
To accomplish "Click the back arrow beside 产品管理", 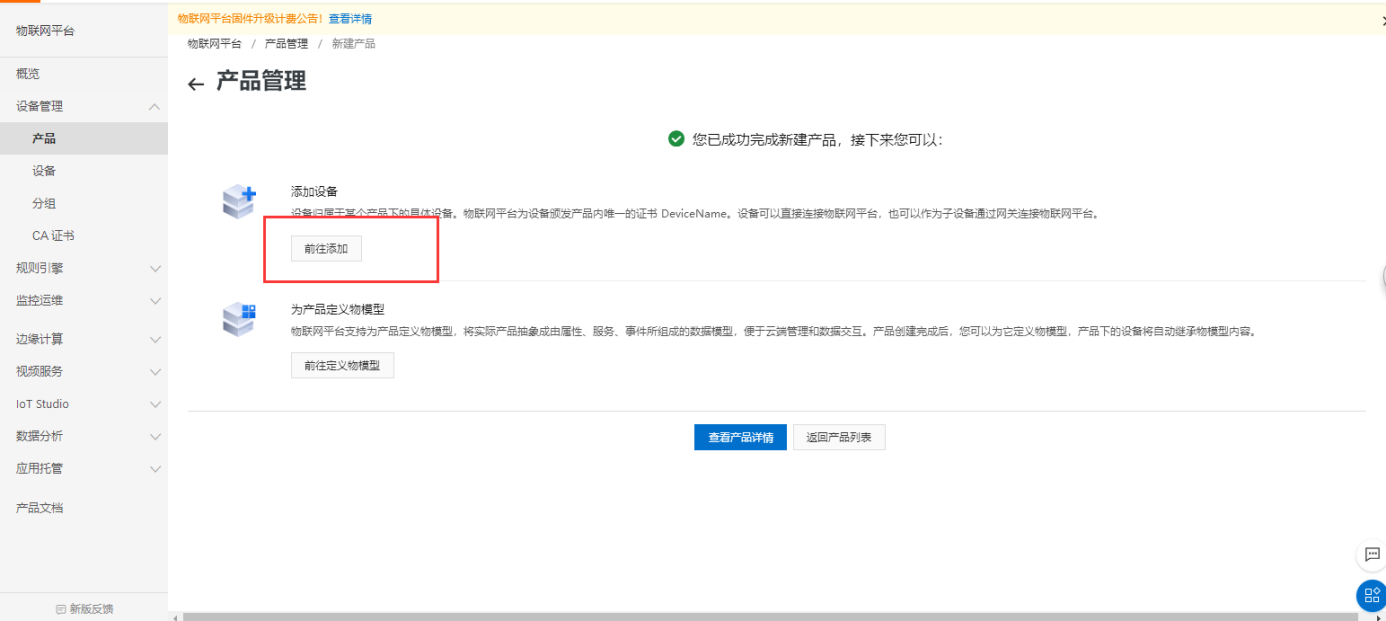I will [196, 84].
